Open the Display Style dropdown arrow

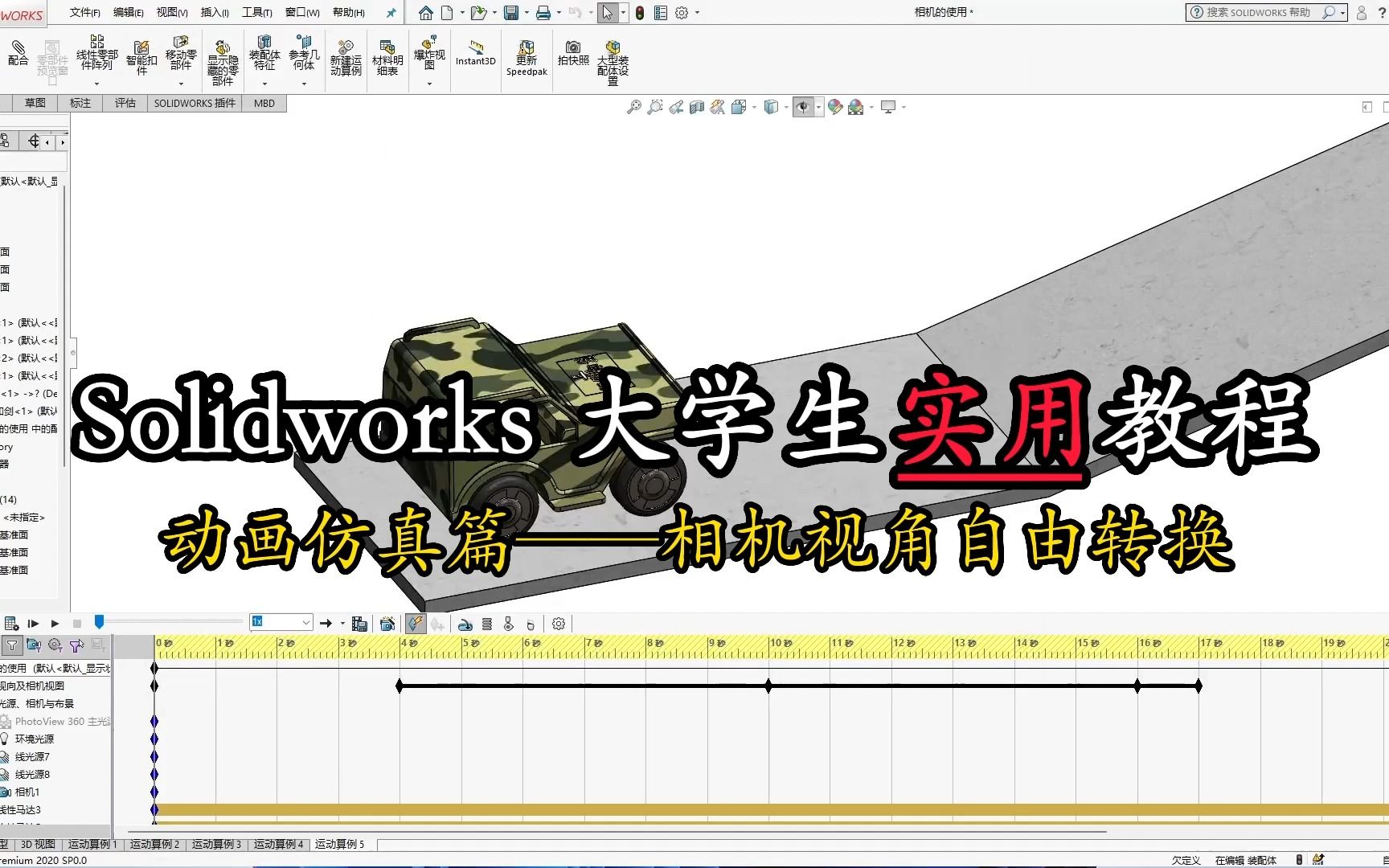(785, 107)
